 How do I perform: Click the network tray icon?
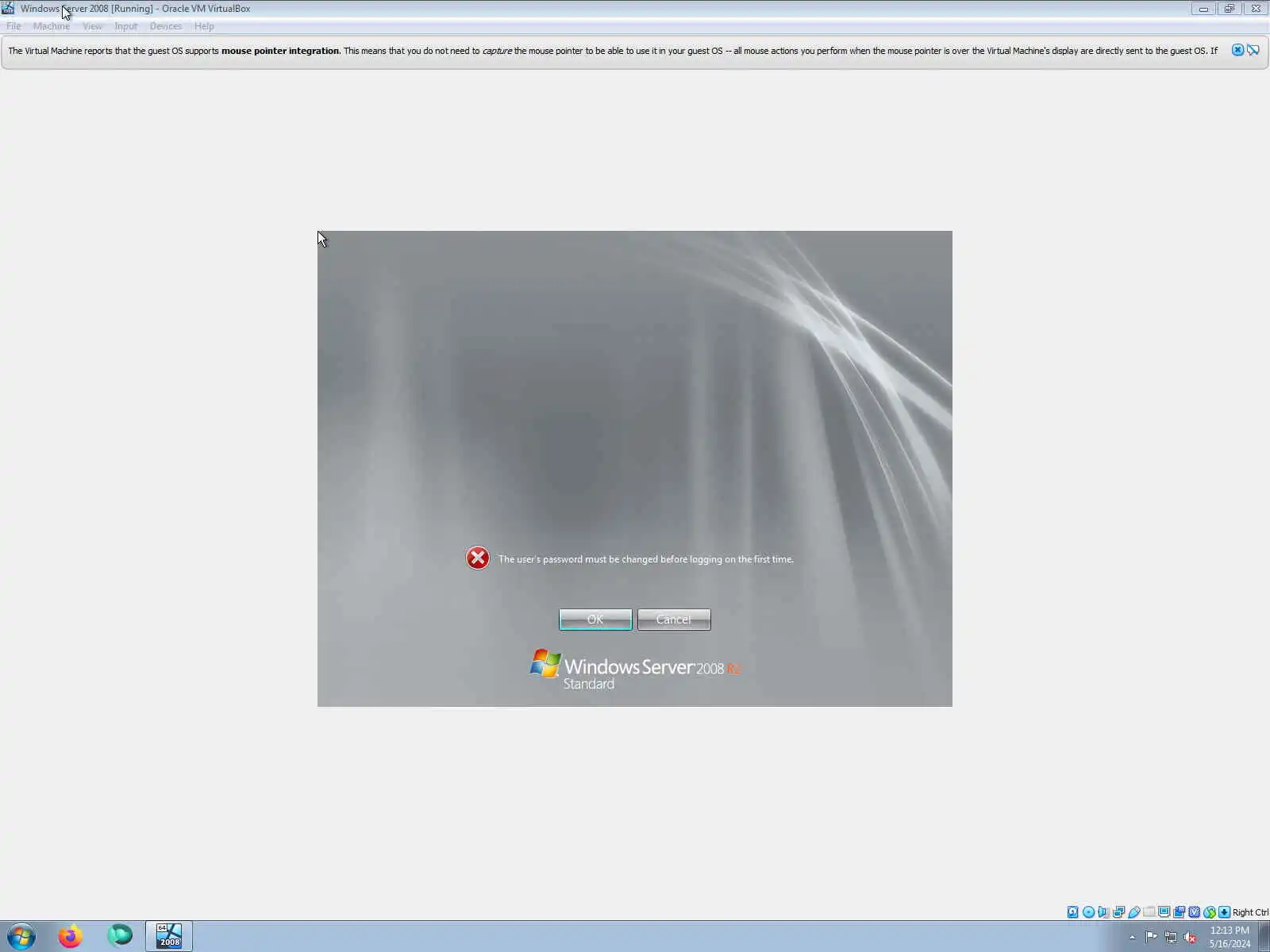[1171, 937]
